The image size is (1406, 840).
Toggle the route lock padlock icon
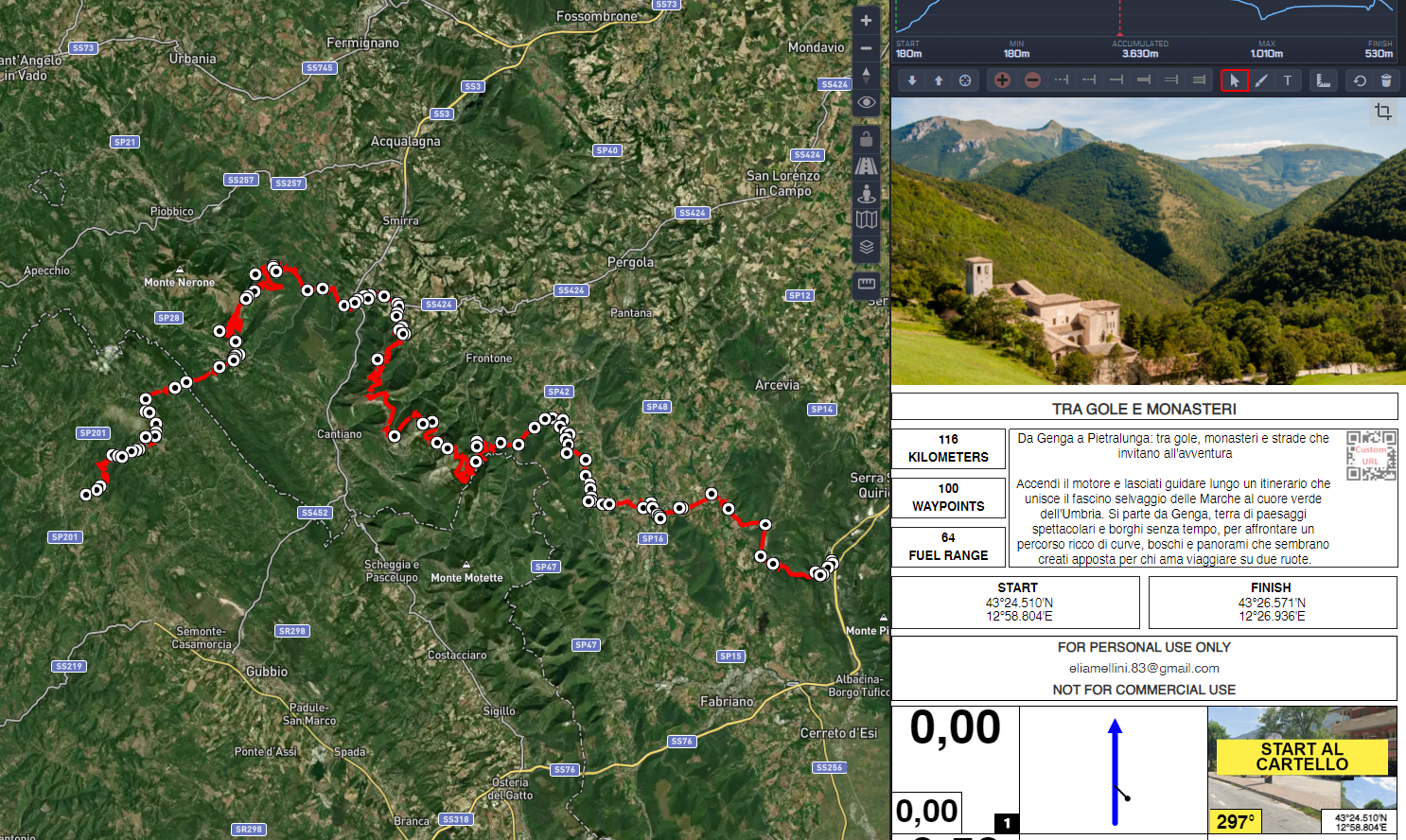pyautogui.click(x=866, y=139)
